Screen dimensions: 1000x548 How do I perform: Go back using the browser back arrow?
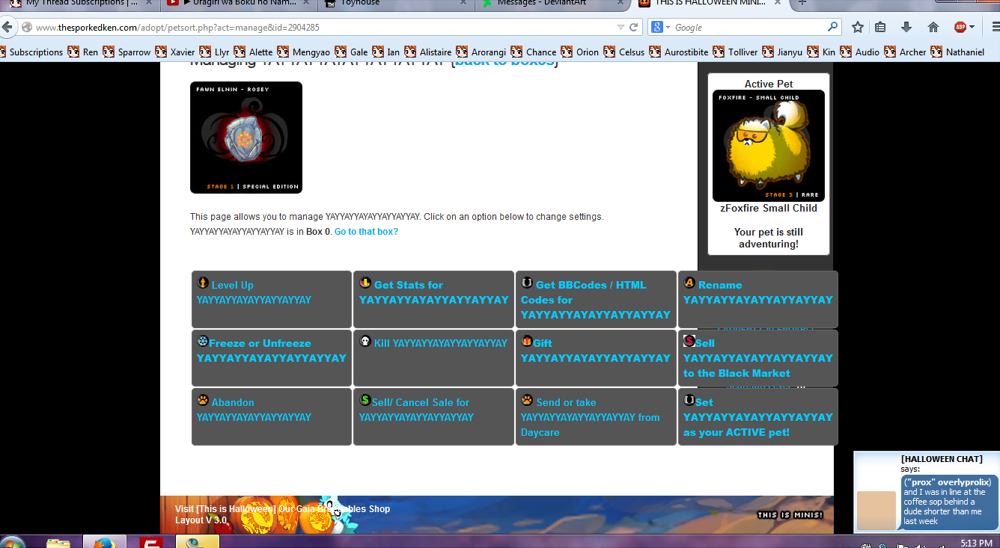point(7,27)
